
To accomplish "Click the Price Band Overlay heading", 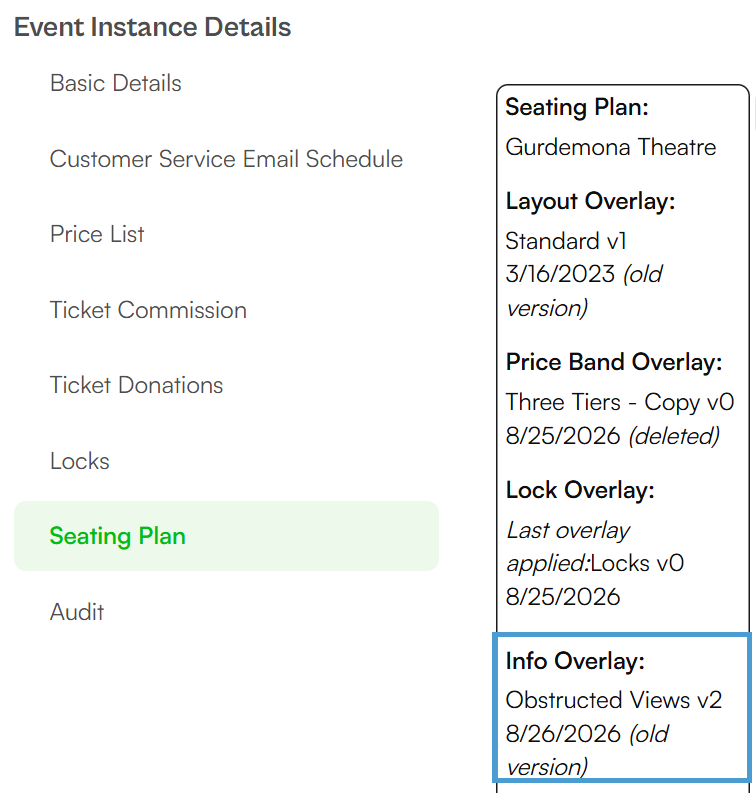I will 614,362.
